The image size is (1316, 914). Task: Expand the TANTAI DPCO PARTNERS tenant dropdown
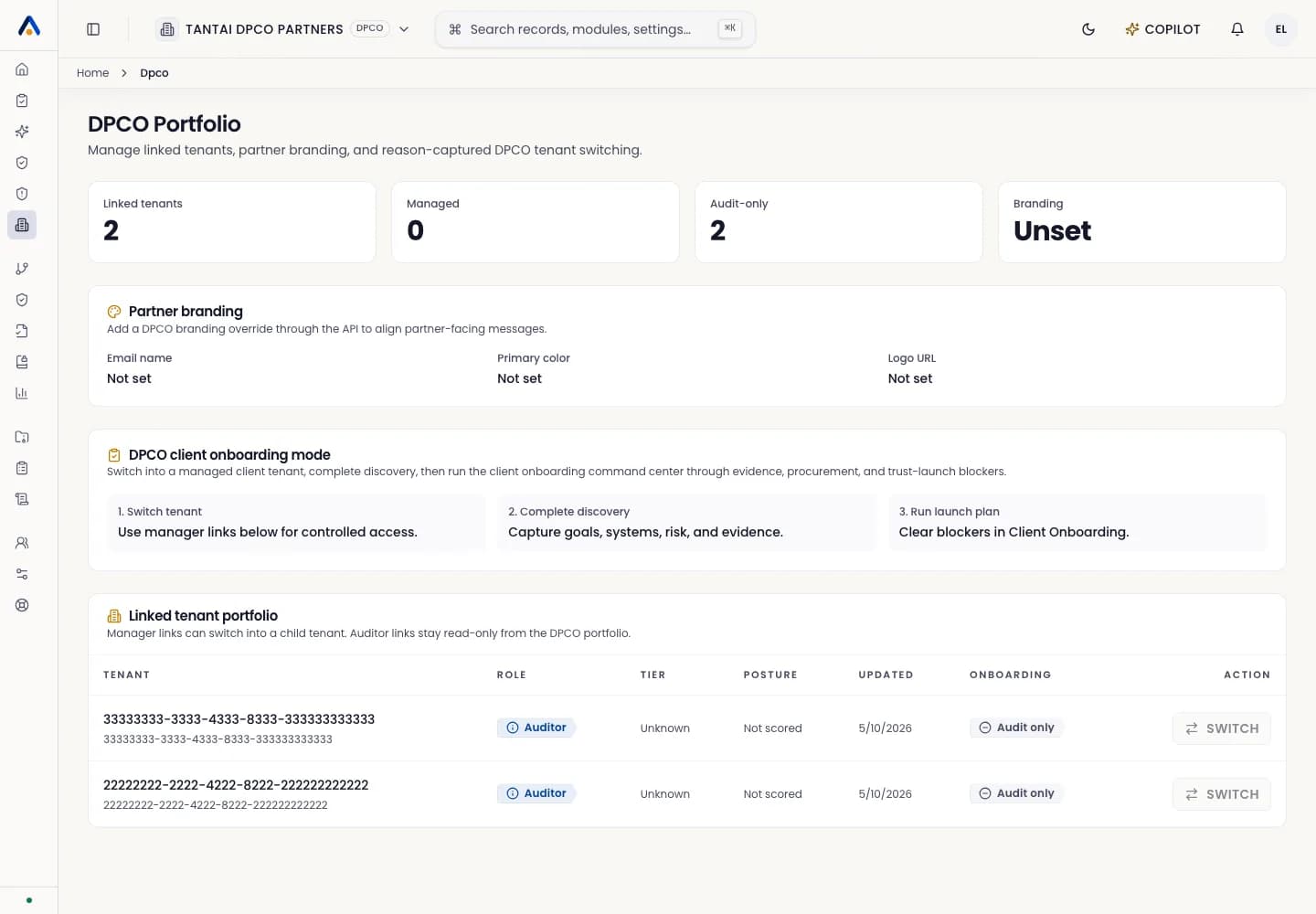[x=282, y=29]
